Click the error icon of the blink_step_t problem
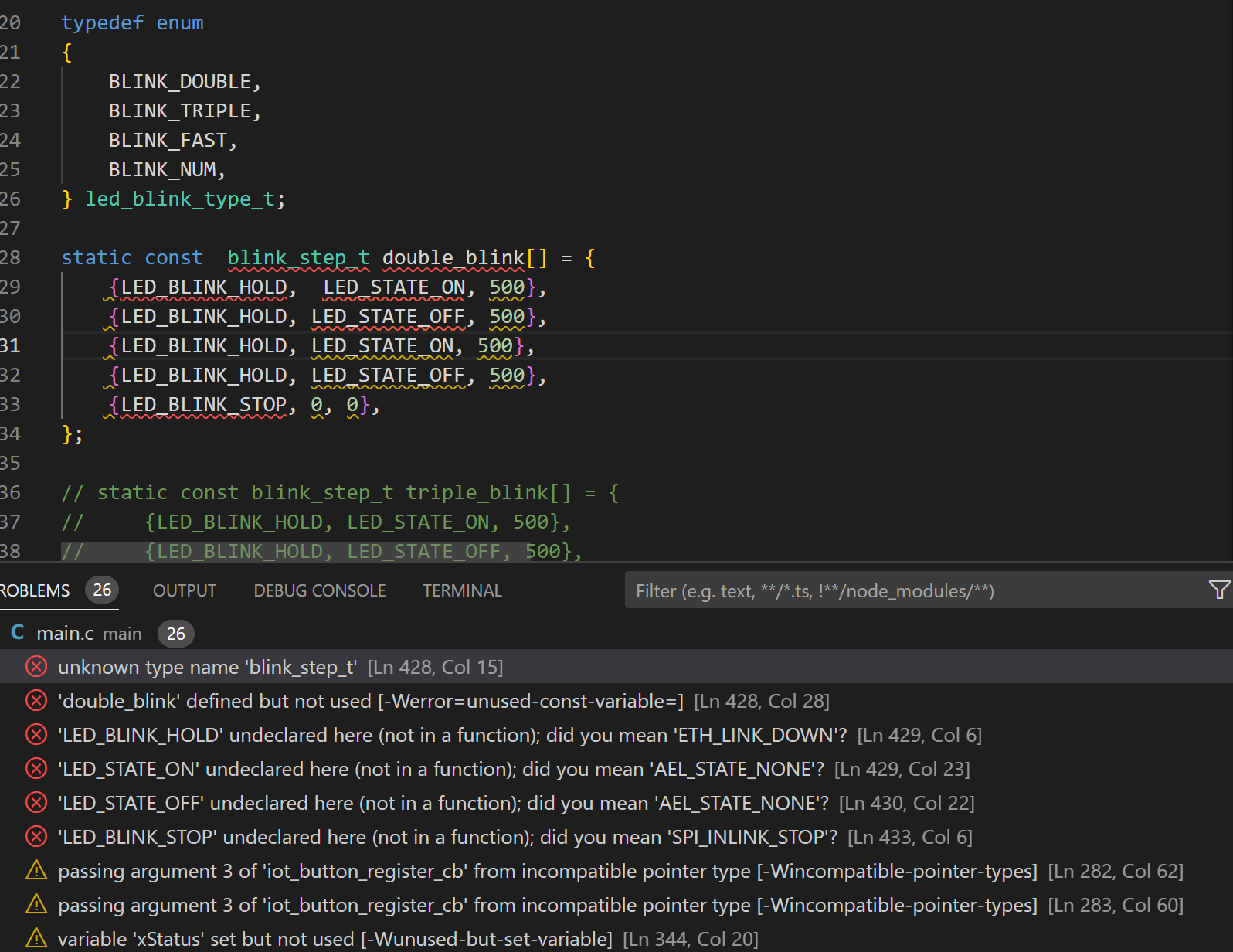 [36, 666]
